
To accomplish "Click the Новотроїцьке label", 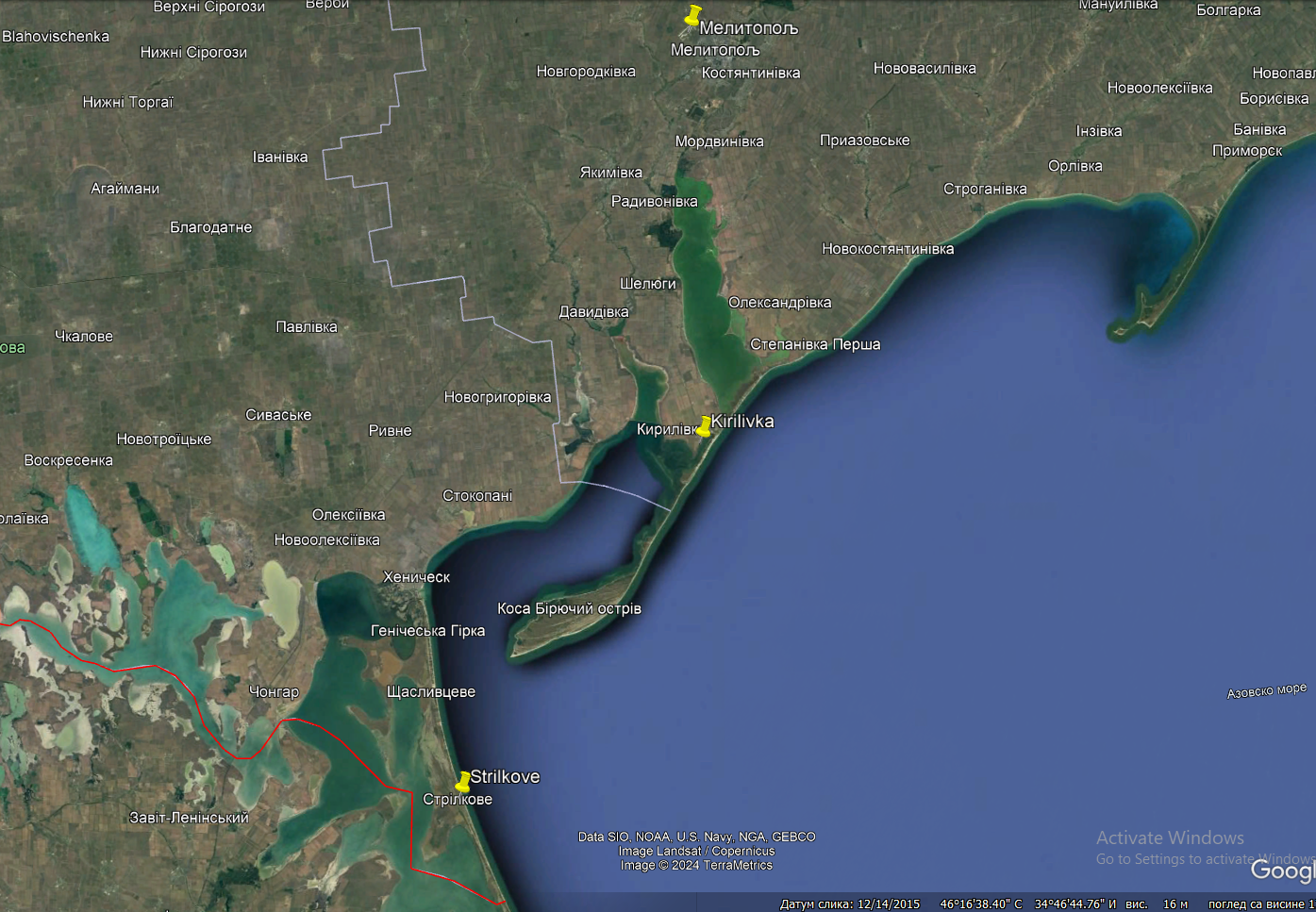I will (x=164, y=439).
